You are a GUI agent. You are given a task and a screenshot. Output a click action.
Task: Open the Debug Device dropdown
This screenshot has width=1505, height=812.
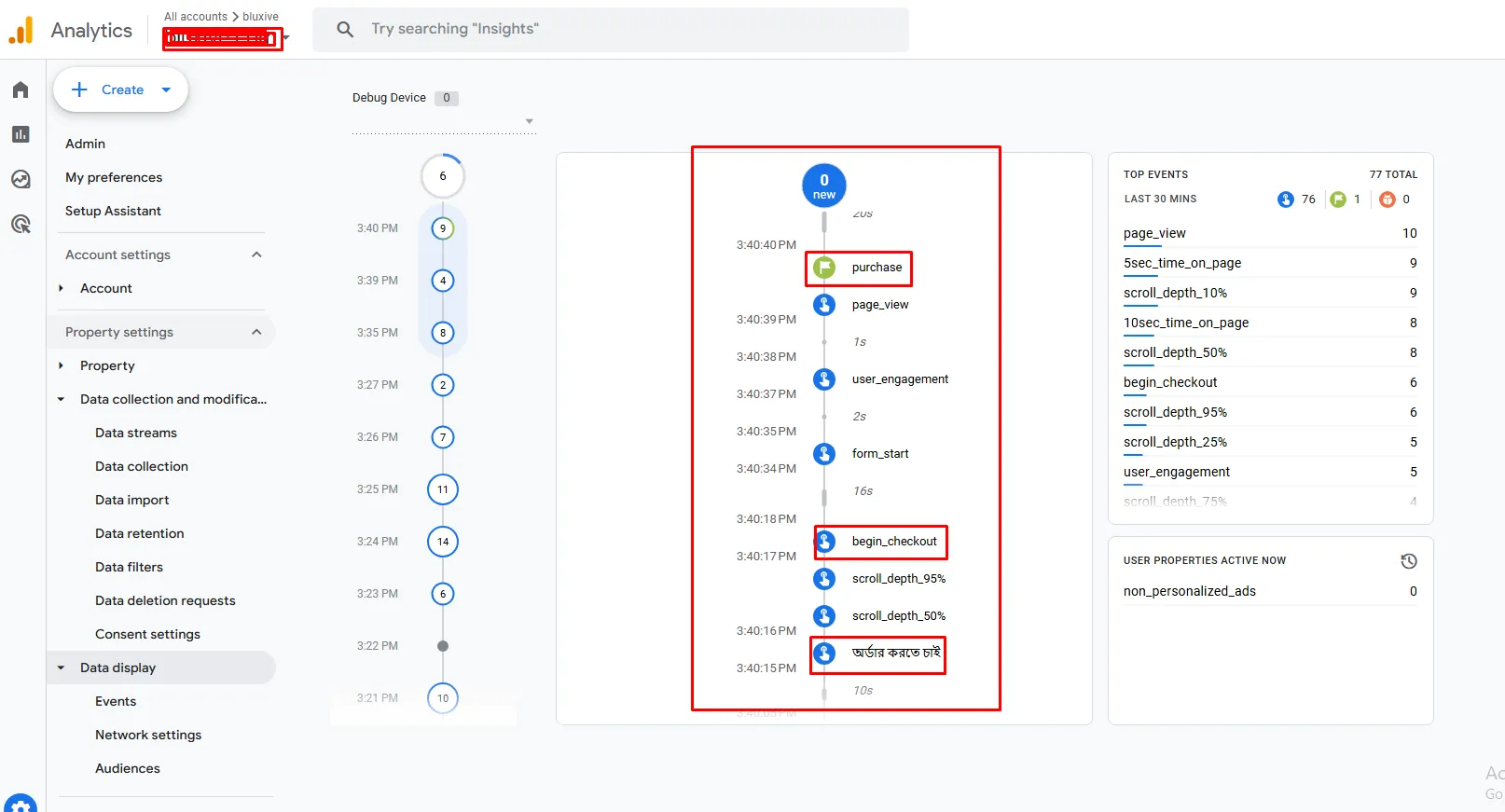529,121
